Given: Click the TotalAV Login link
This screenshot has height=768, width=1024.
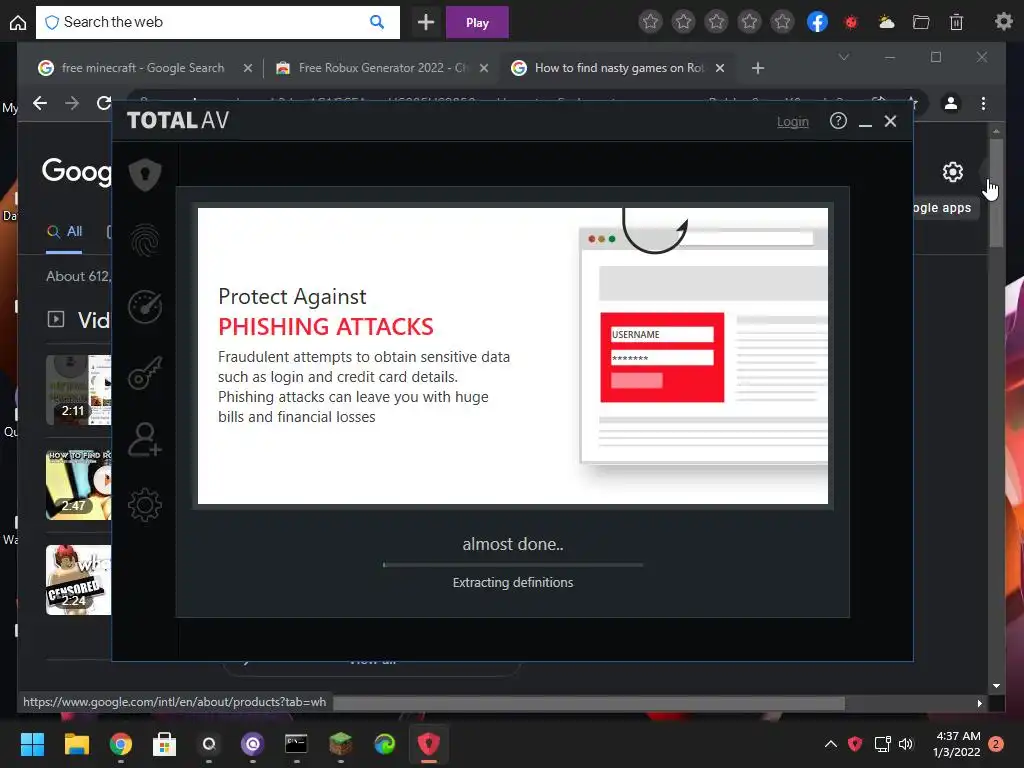Looking at the screenshot, I should [792, 121].
